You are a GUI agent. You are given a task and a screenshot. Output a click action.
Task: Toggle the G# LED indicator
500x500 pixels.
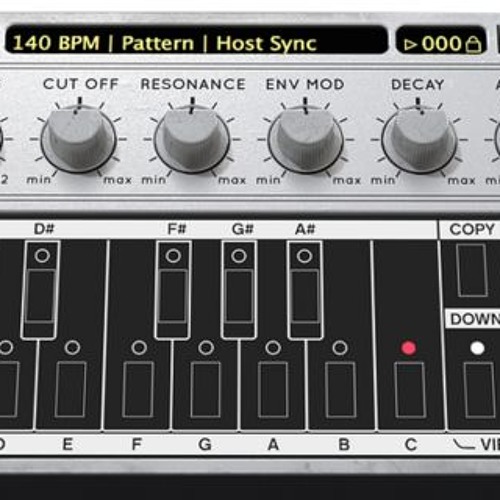pyautogui.click(x=239, y=256)
